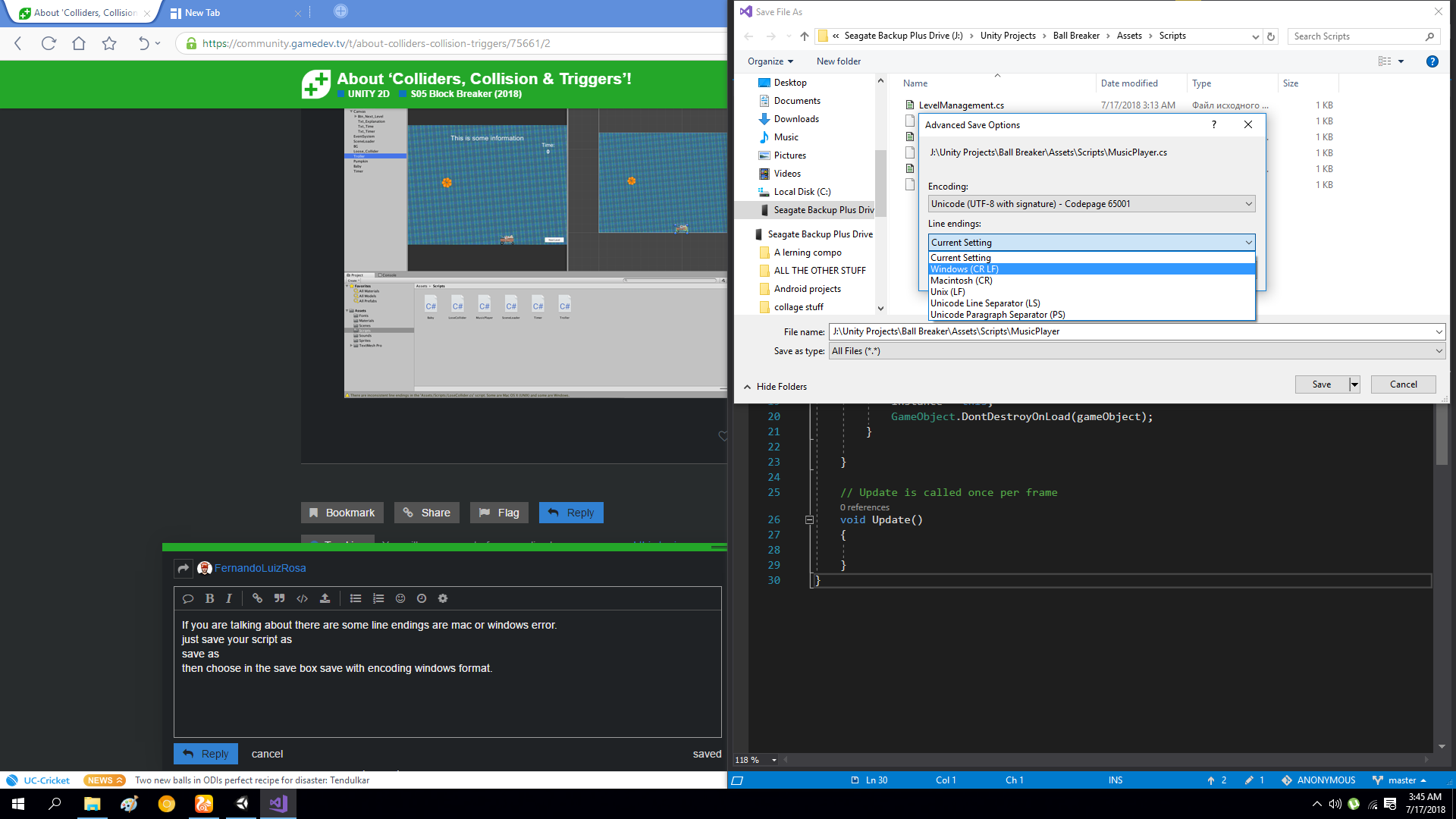This screenshot has height=819, width=1456.
Task: Open File Explorer from taskbar
Action: (92, 804)
